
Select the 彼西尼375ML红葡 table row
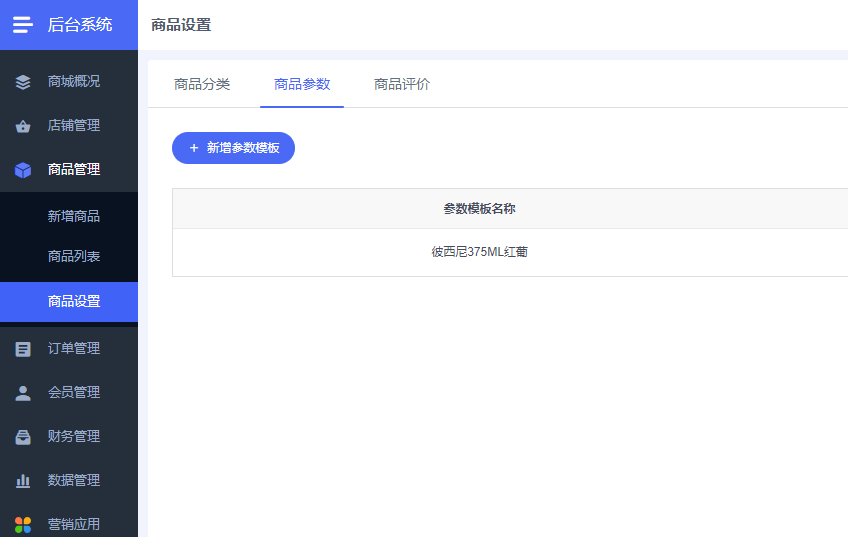(x=479, y=252)
